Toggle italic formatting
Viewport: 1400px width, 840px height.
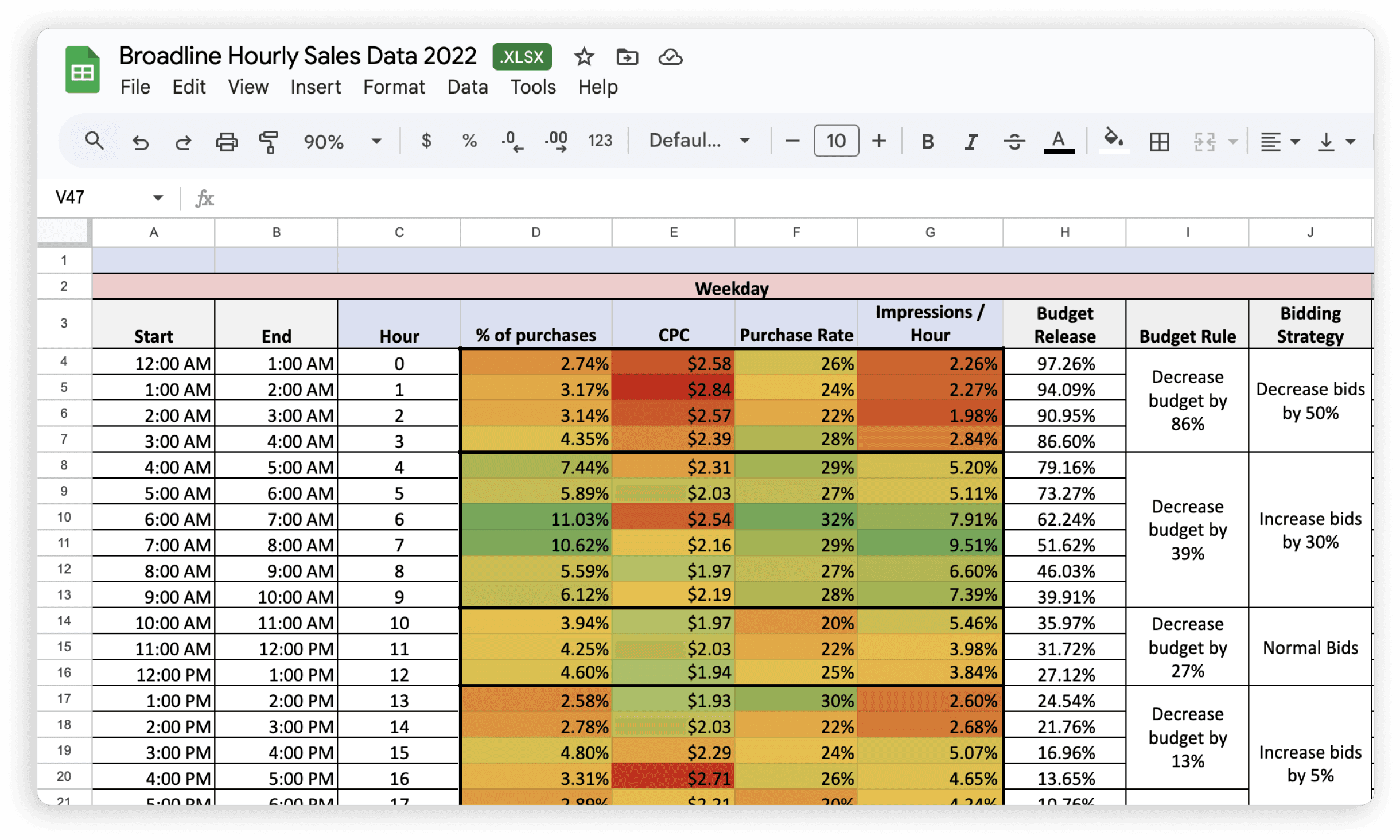click(x=971, y=141)
